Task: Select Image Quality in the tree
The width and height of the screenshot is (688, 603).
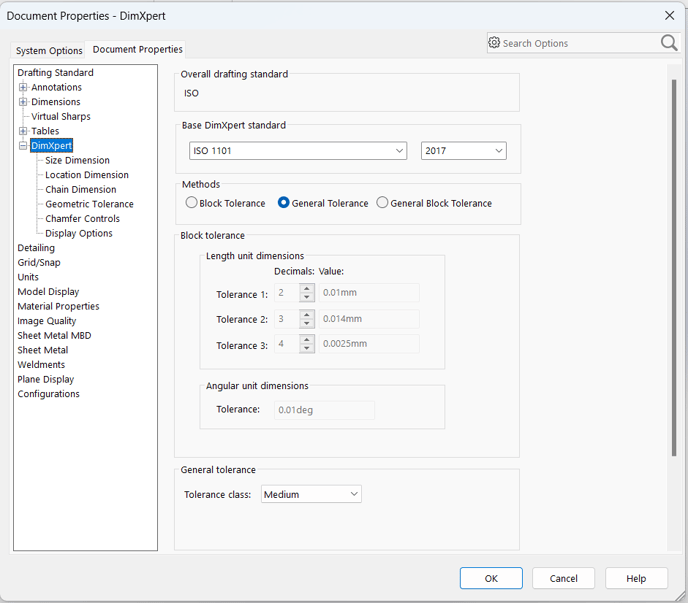Action: pos(47,321)
